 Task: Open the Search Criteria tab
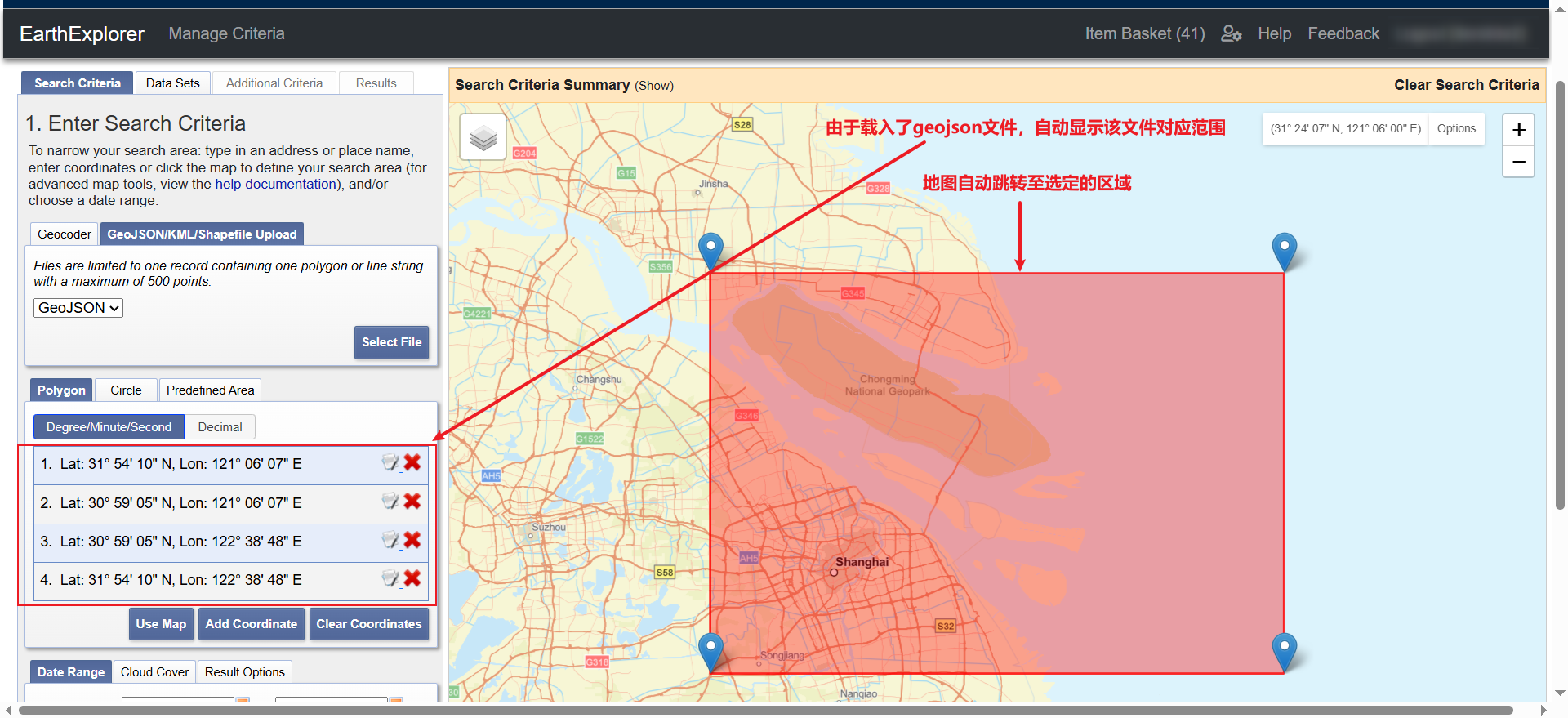[78, 83]
